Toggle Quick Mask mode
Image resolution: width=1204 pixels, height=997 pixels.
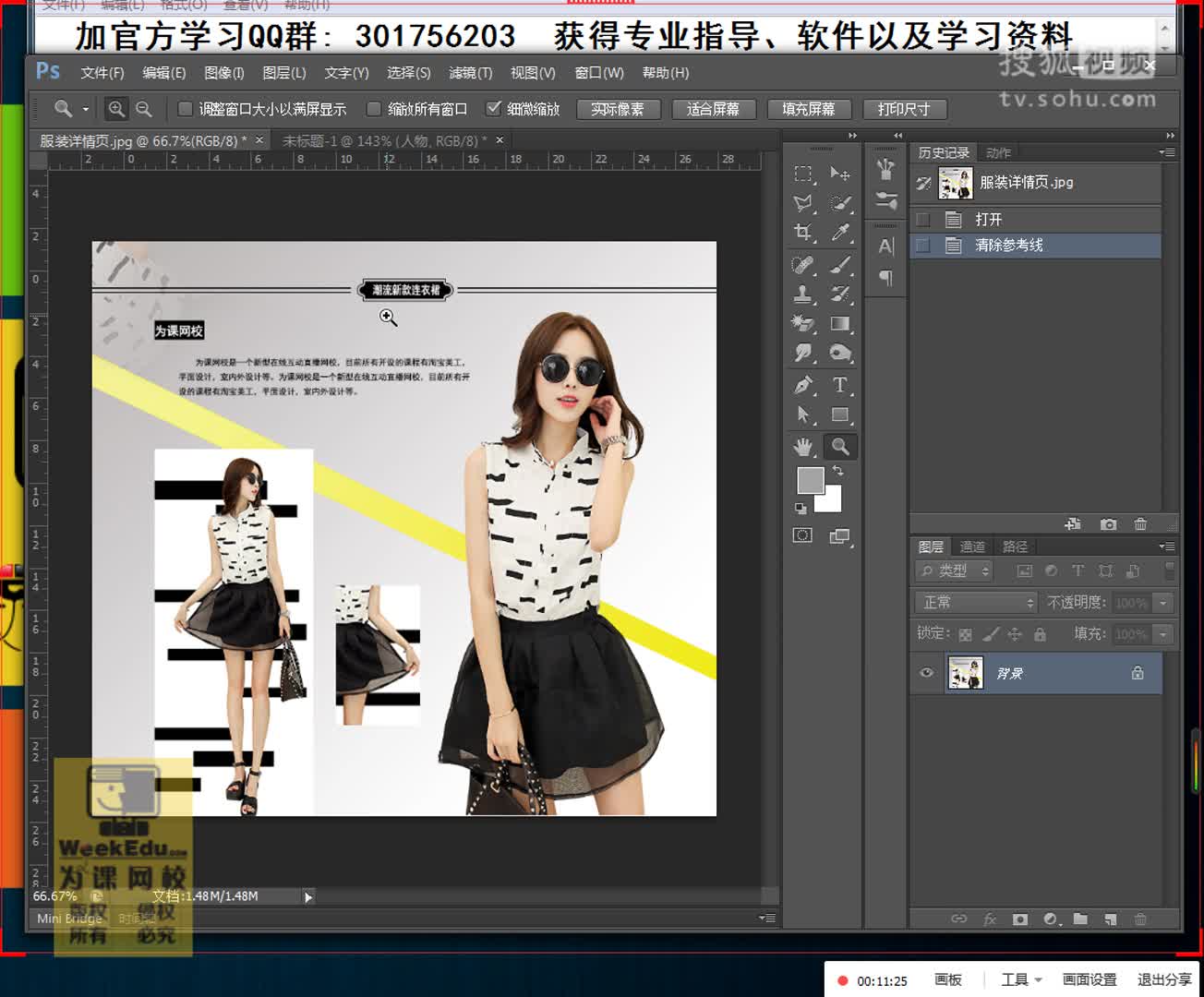802,535
